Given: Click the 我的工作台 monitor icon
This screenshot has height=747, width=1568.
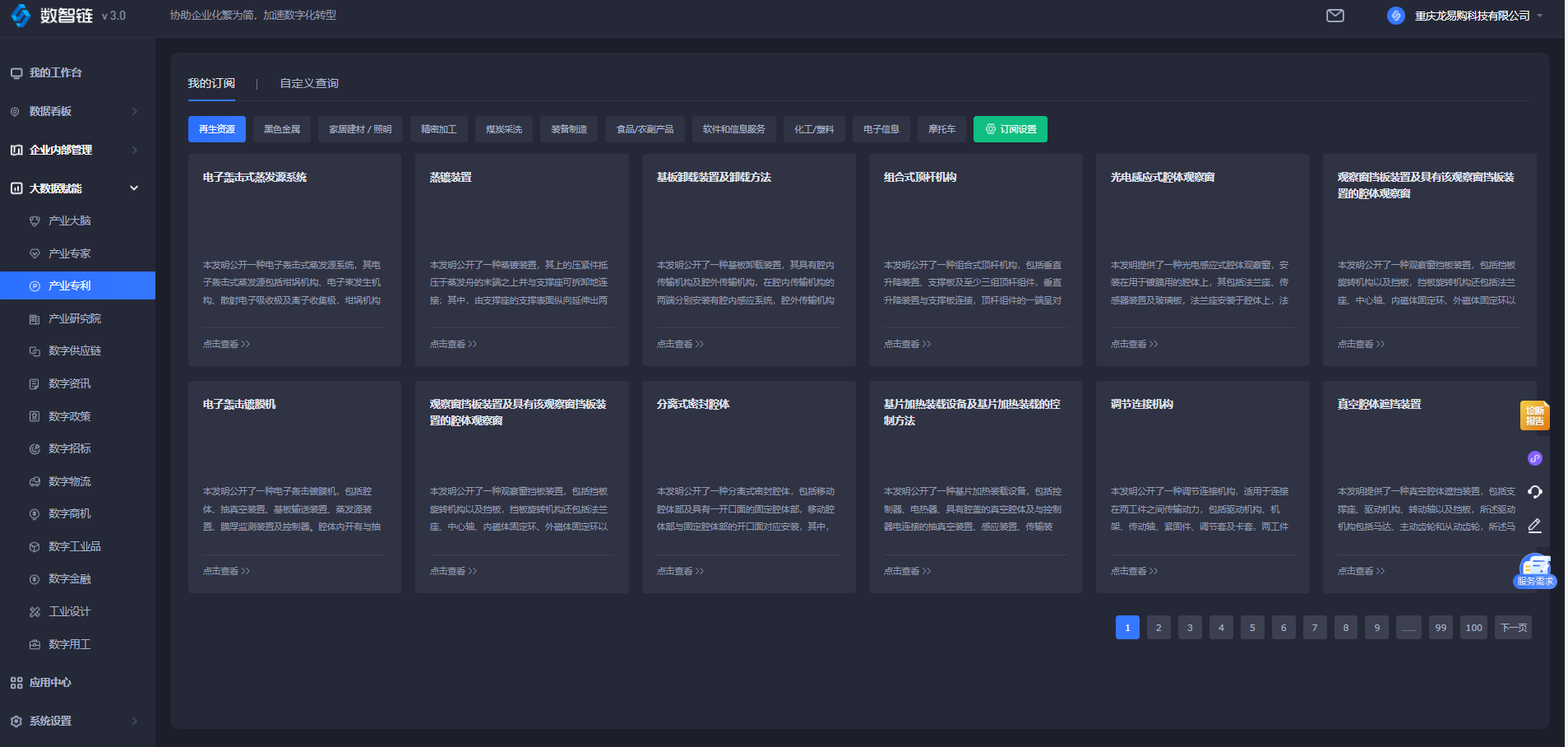Looking at the screenshot, I should [16, 73].
